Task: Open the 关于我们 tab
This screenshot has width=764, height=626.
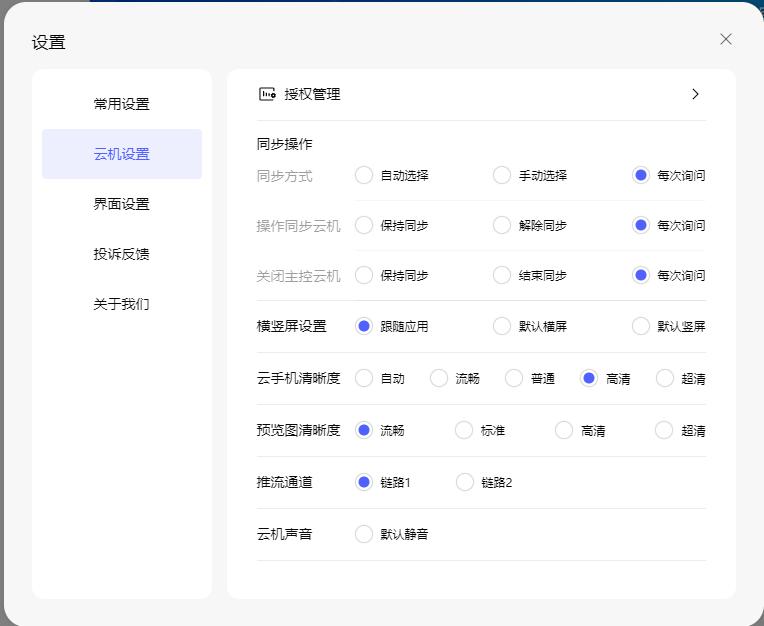Action: coord(122,304)
